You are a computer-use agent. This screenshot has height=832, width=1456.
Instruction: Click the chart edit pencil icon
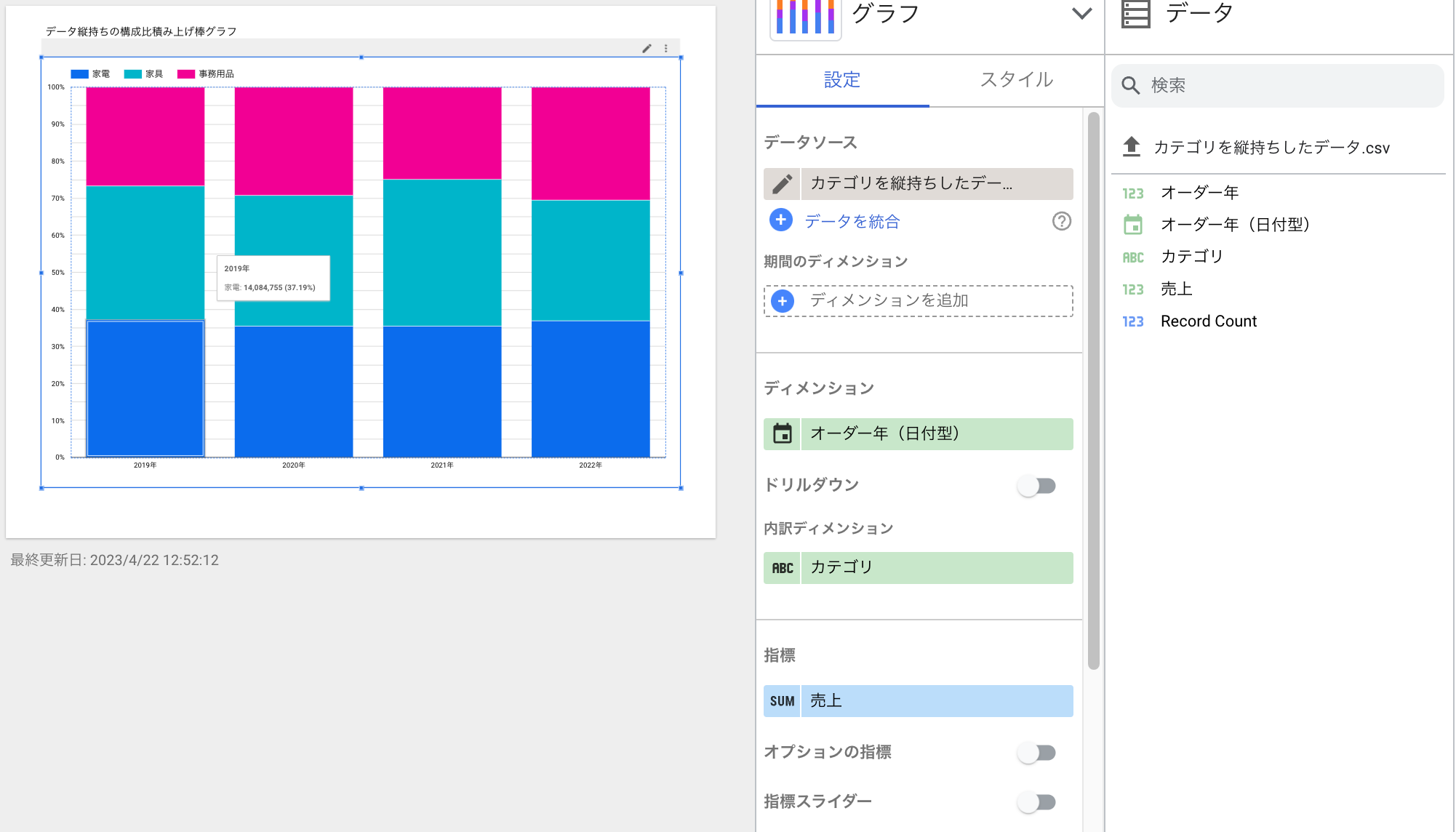647,49
